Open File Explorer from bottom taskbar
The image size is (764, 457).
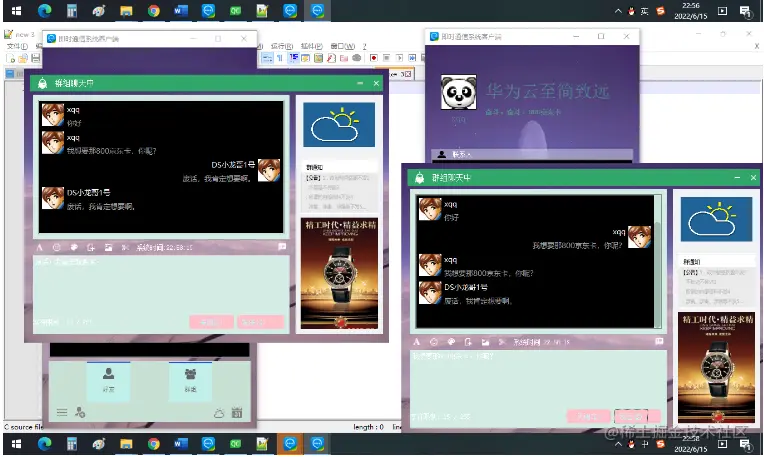(x=126, y=443)
